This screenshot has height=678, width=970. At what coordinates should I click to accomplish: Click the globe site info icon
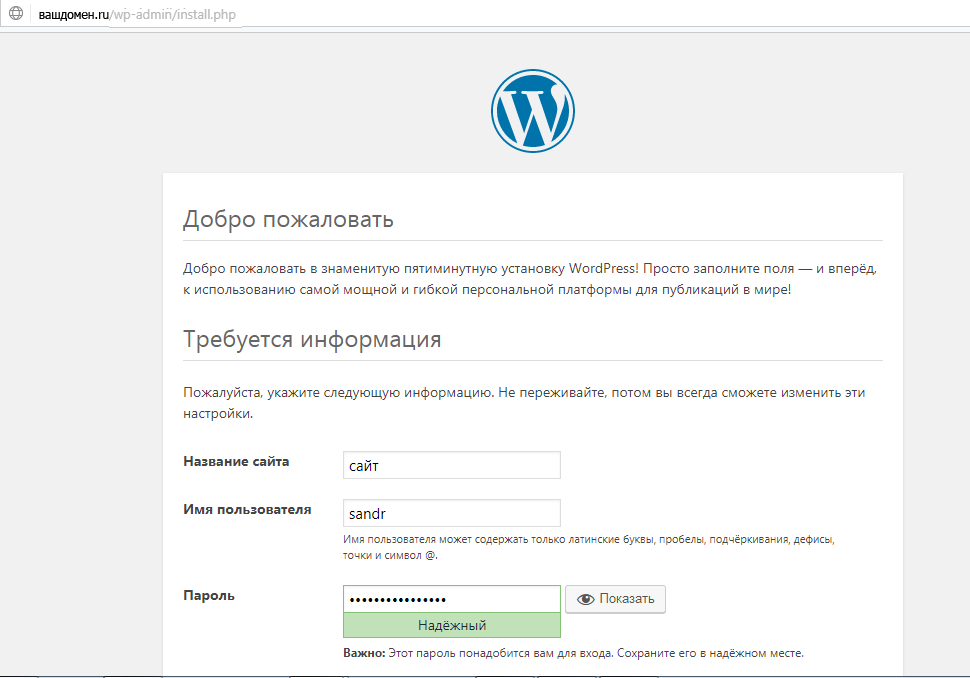point(16,13)
